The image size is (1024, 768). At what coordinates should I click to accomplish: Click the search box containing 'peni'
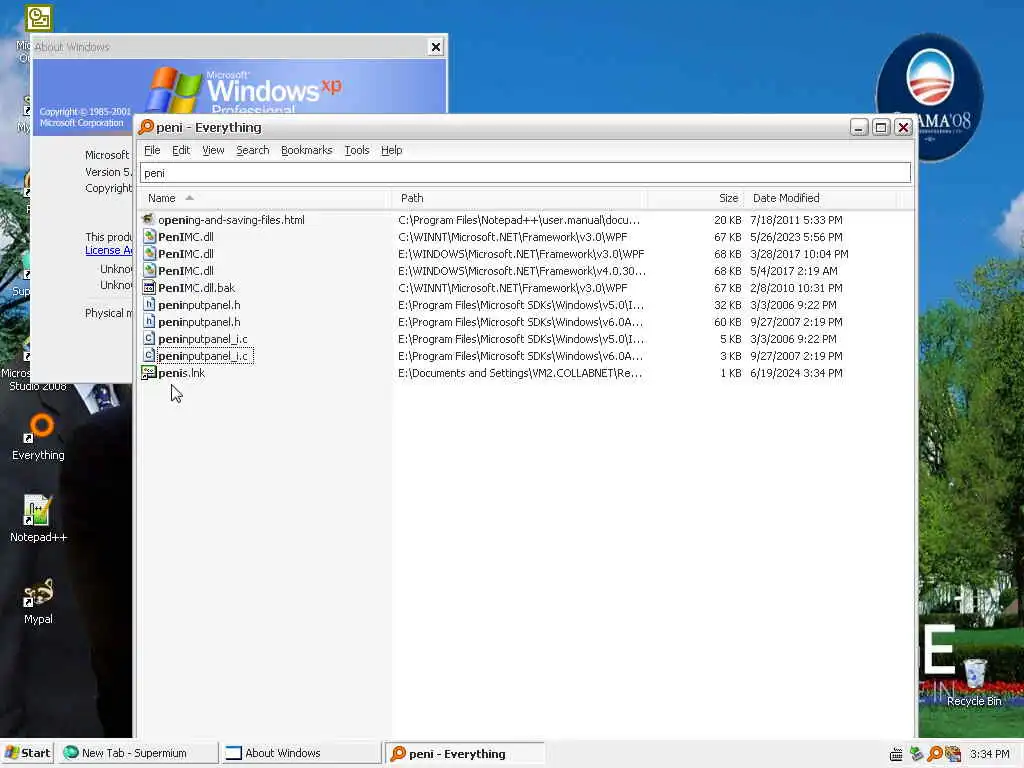click(x=525, y=172)
